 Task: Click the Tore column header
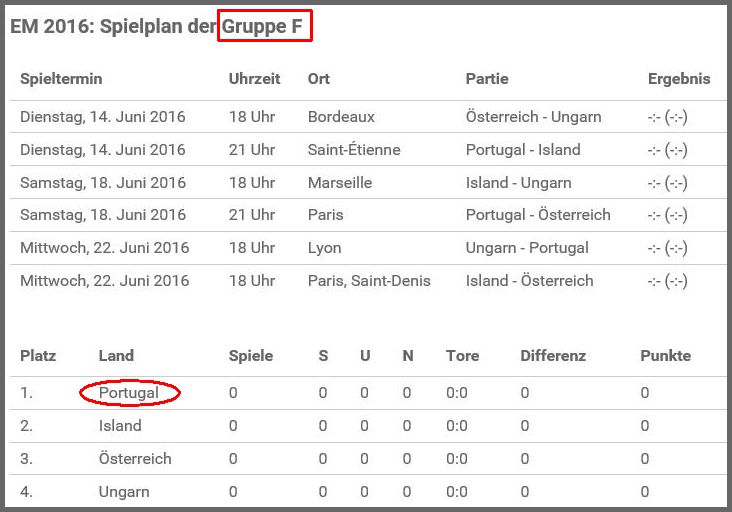pyautogui.click(x=463, y=356)
